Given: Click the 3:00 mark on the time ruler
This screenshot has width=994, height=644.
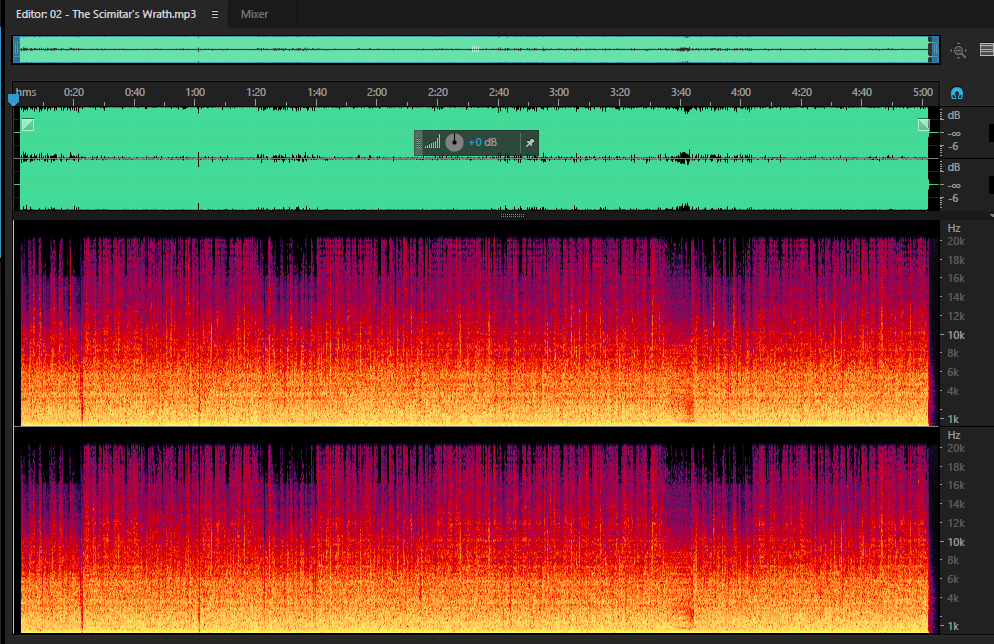Looking at the screenshot, I should coord(558,93).
